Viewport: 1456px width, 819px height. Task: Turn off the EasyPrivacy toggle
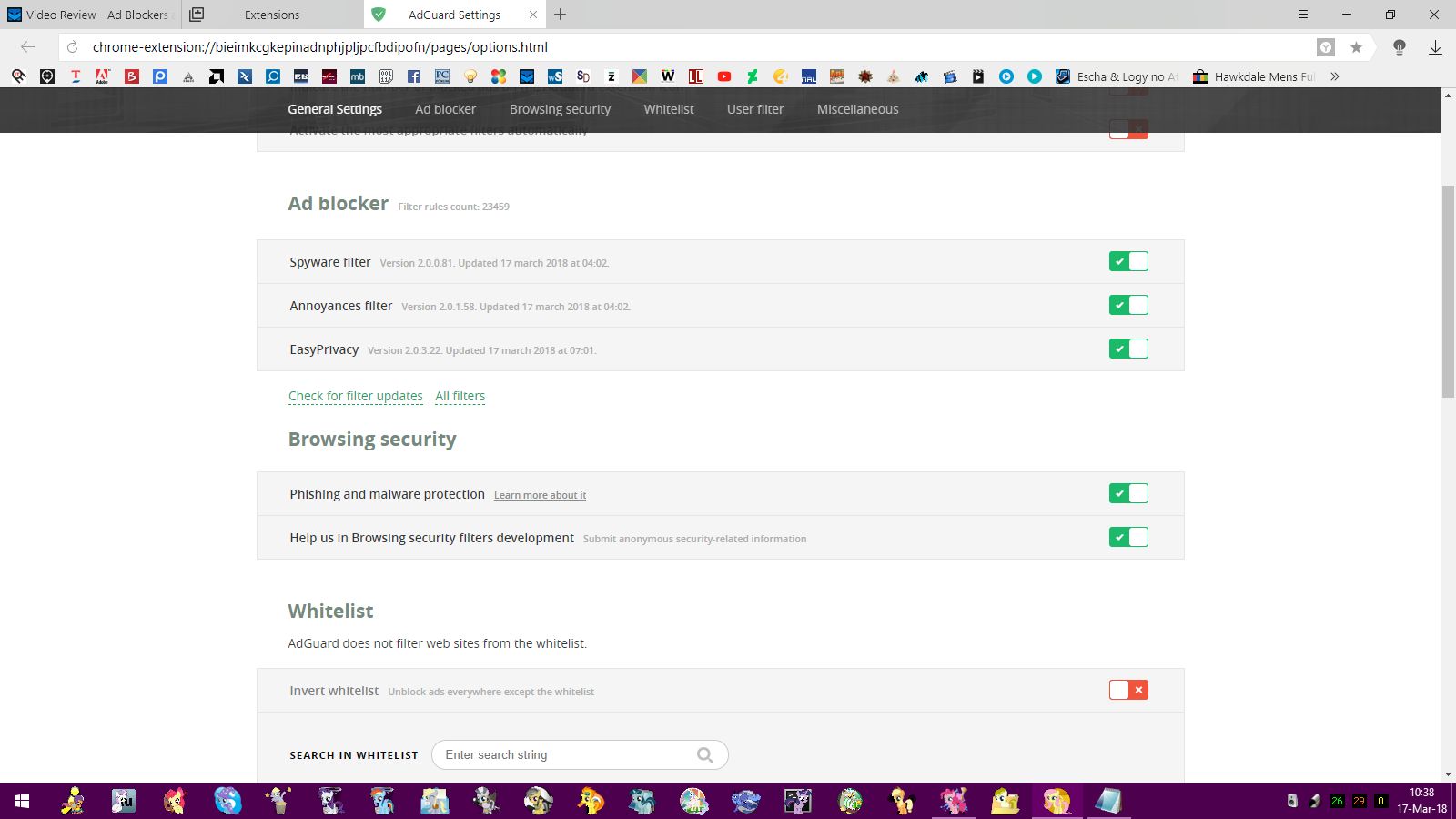click(1128, 349)
